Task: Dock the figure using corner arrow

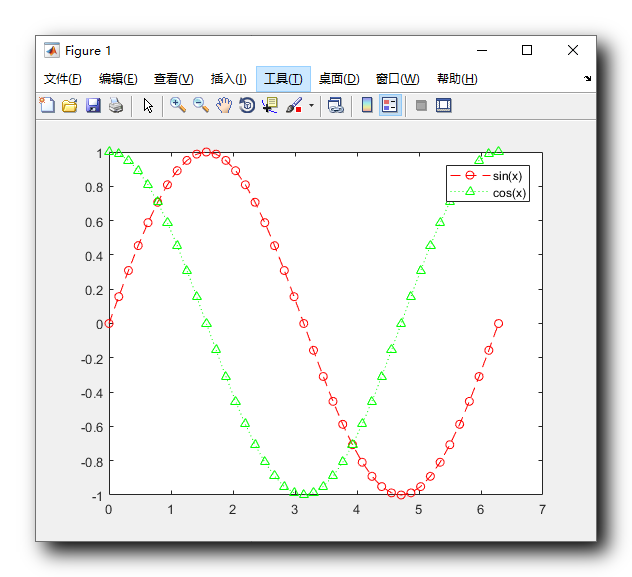Action: click(588, 79)
